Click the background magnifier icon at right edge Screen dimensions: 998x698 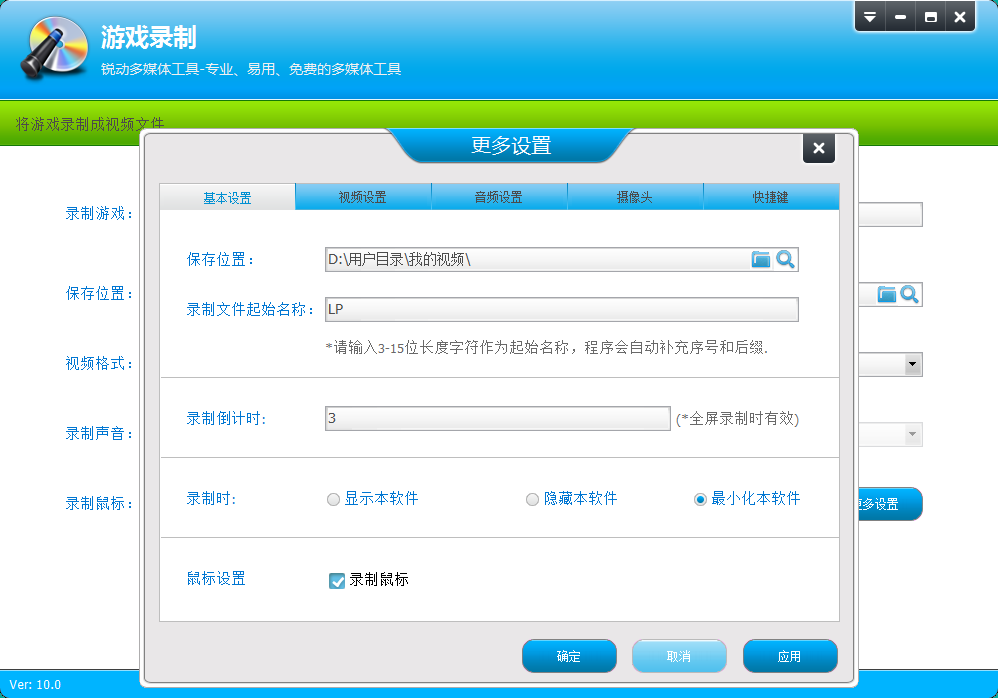click(909, 294)
